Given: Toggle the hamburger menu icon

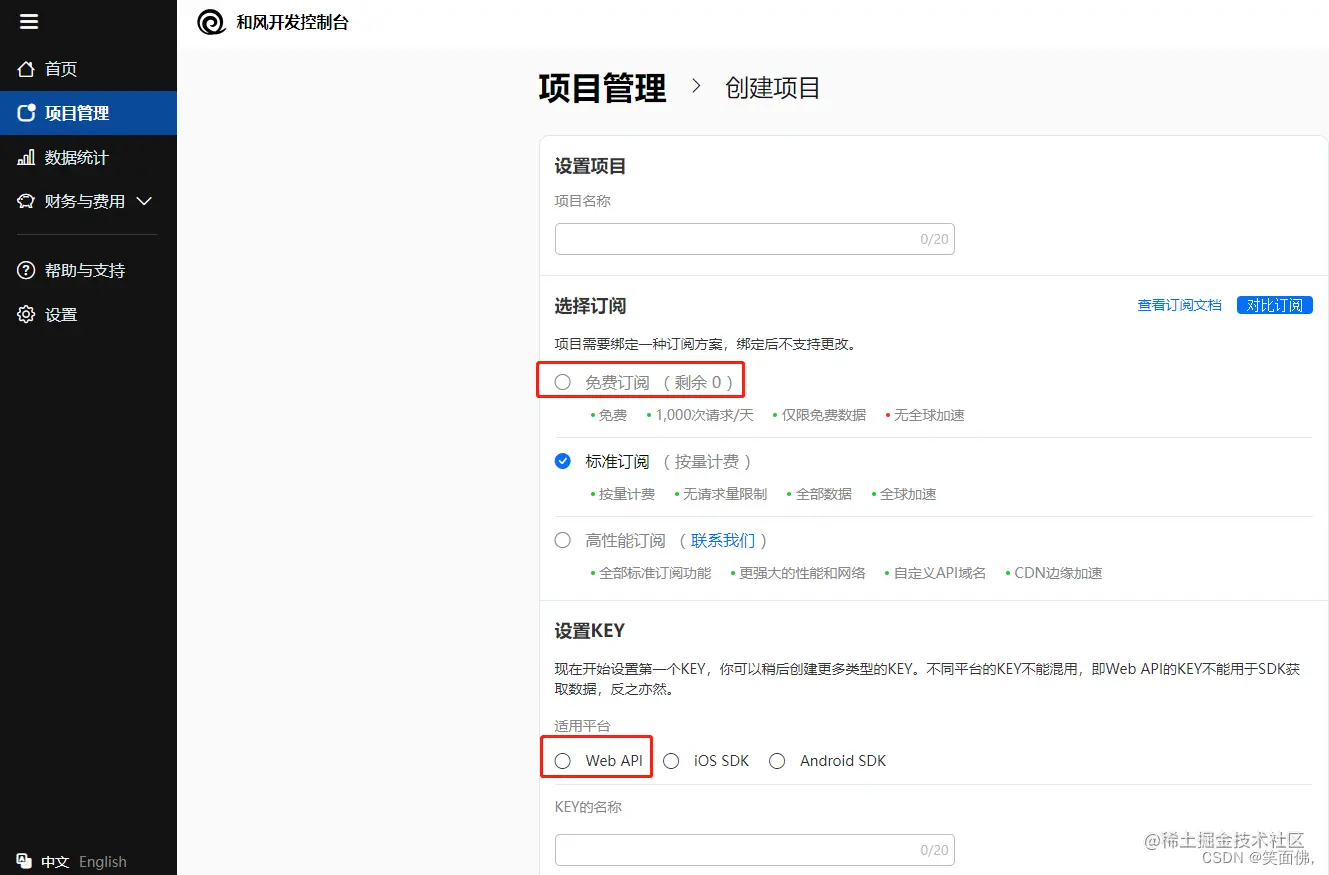Looking at the screenshot, I should [28, 22].
